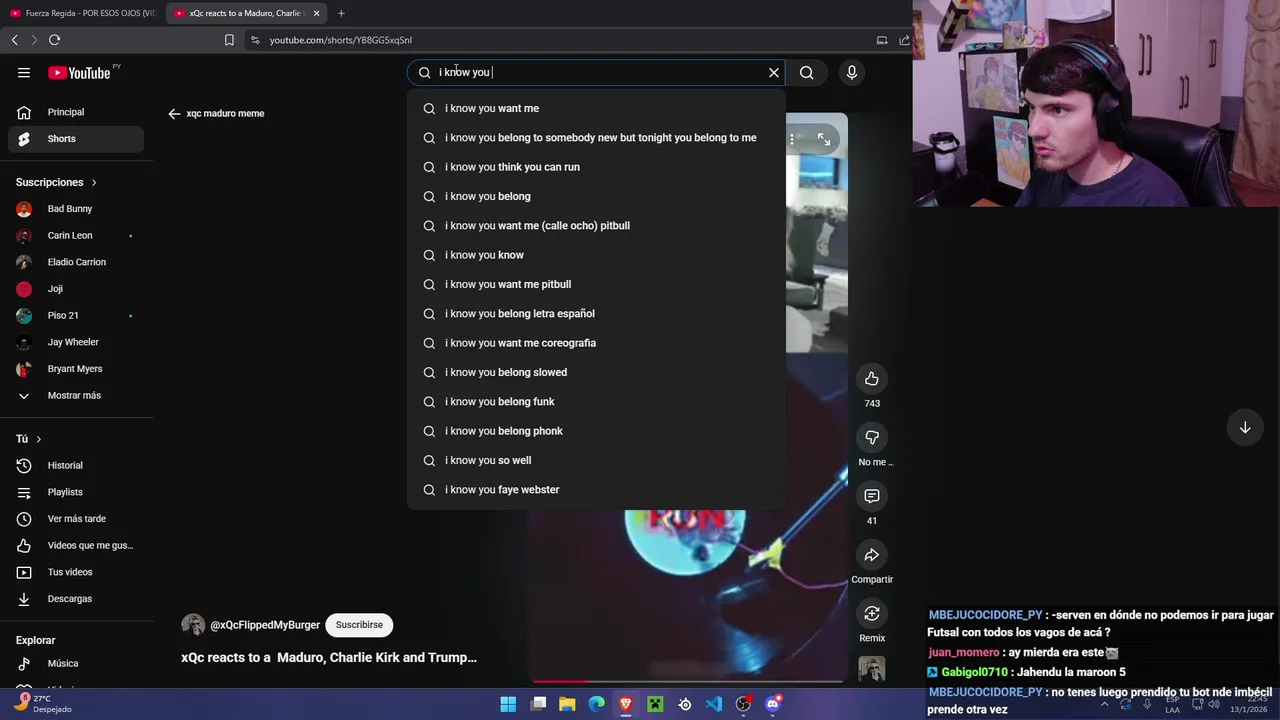Open the comments showing 41
This screenshot has width=1280, height=720.
[x=872, y=496]
